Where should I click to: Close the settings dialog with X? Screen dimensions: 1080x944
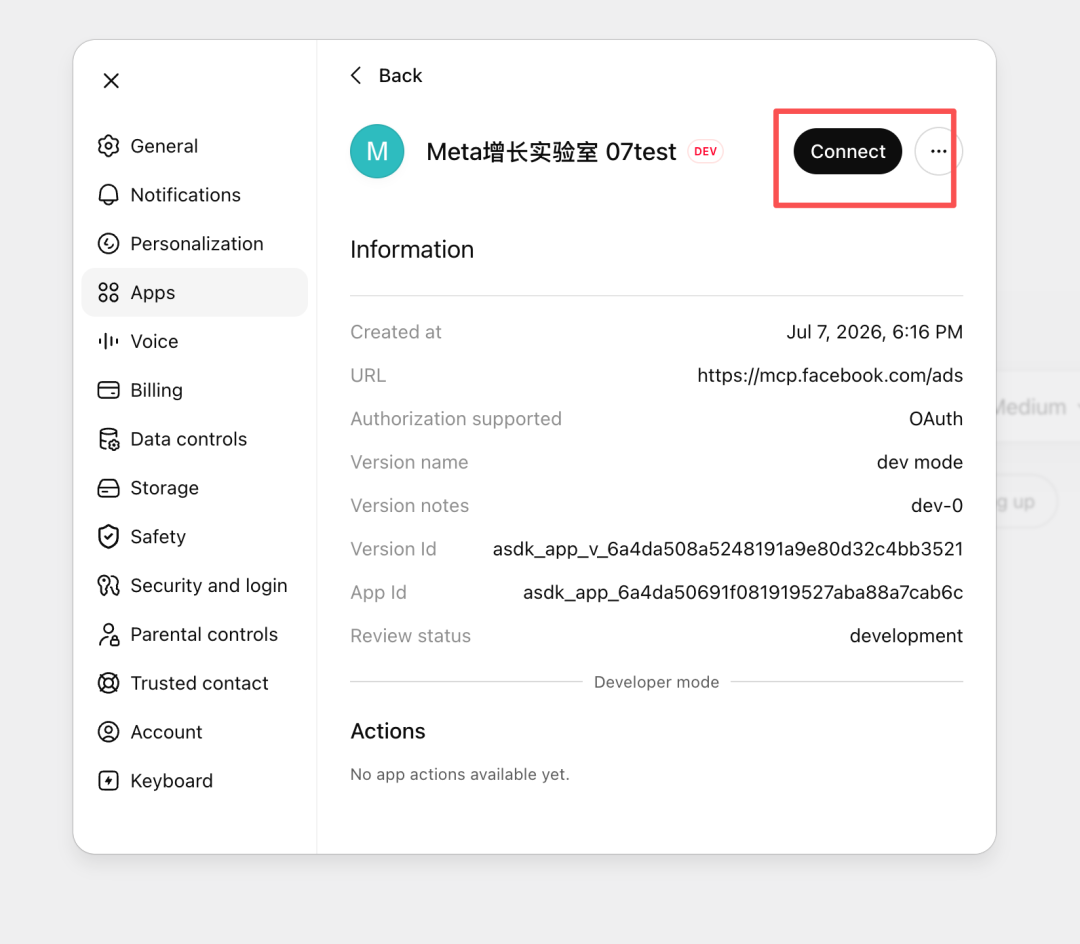pos(111,81)
